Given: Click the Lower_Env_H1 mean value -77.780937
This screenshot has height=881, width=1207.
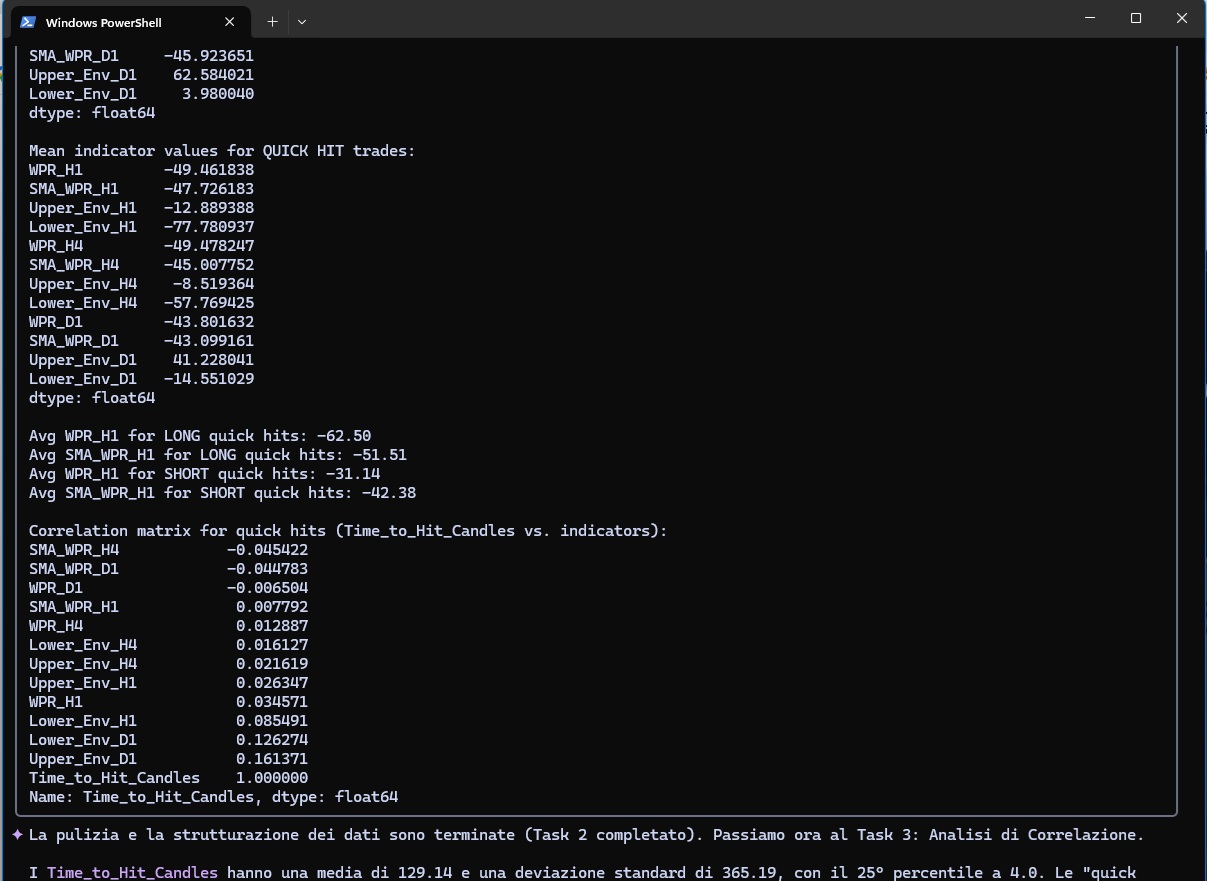Looking at the screenshot, I should (209, 227).
